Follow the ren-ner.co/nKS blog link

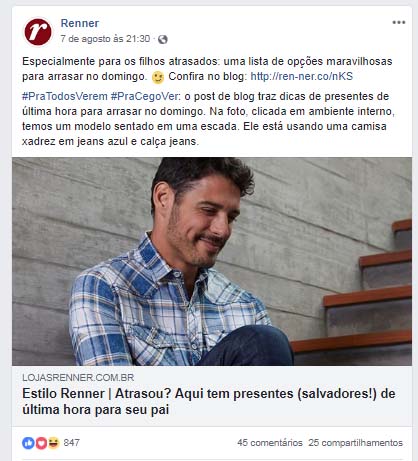coord(302,76)
